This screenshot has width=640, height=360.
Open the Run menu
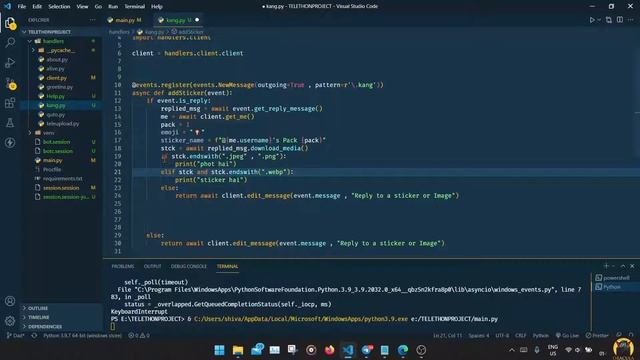tap(113, 7)
